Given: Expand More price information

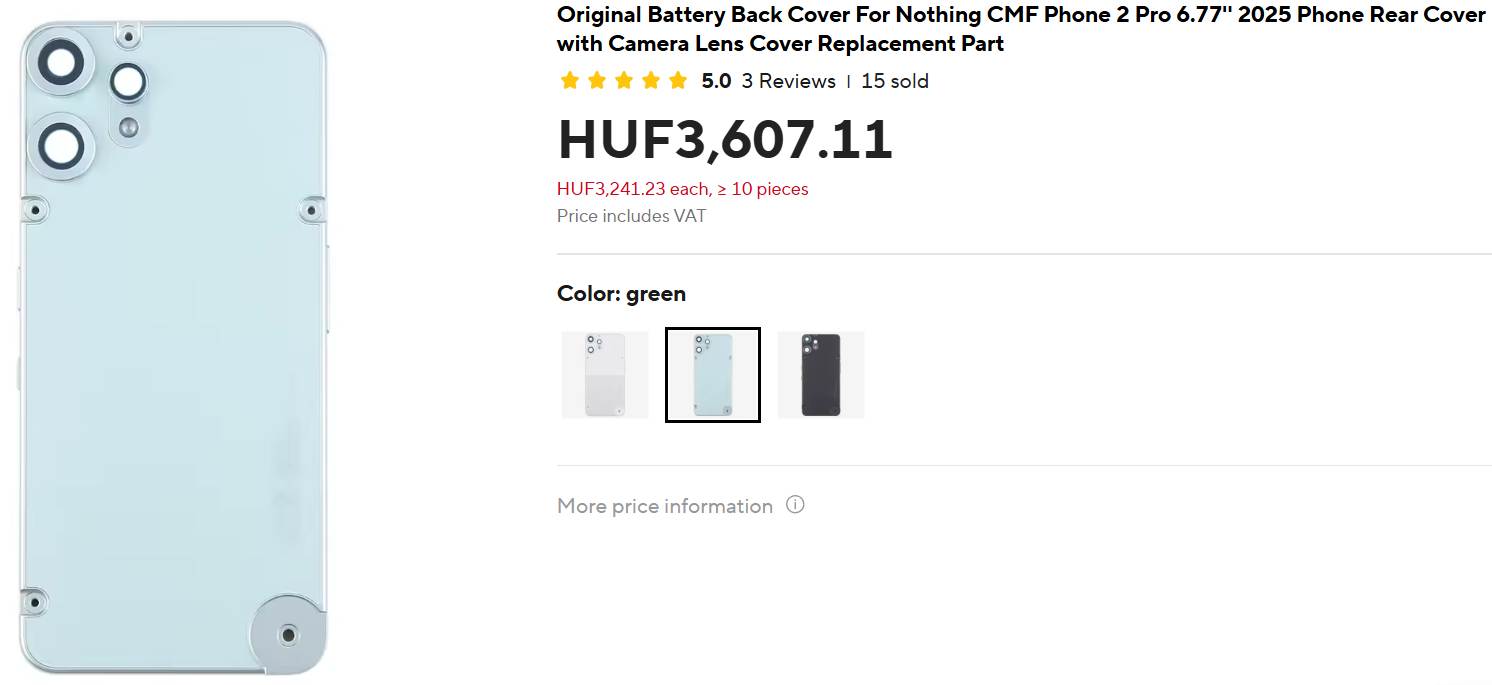Looking at the screenshot, I should coord(665,506).
